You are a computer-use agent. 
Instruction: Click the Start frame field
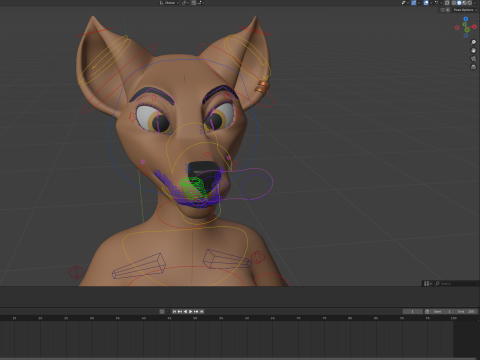click(x=442, y=311)
